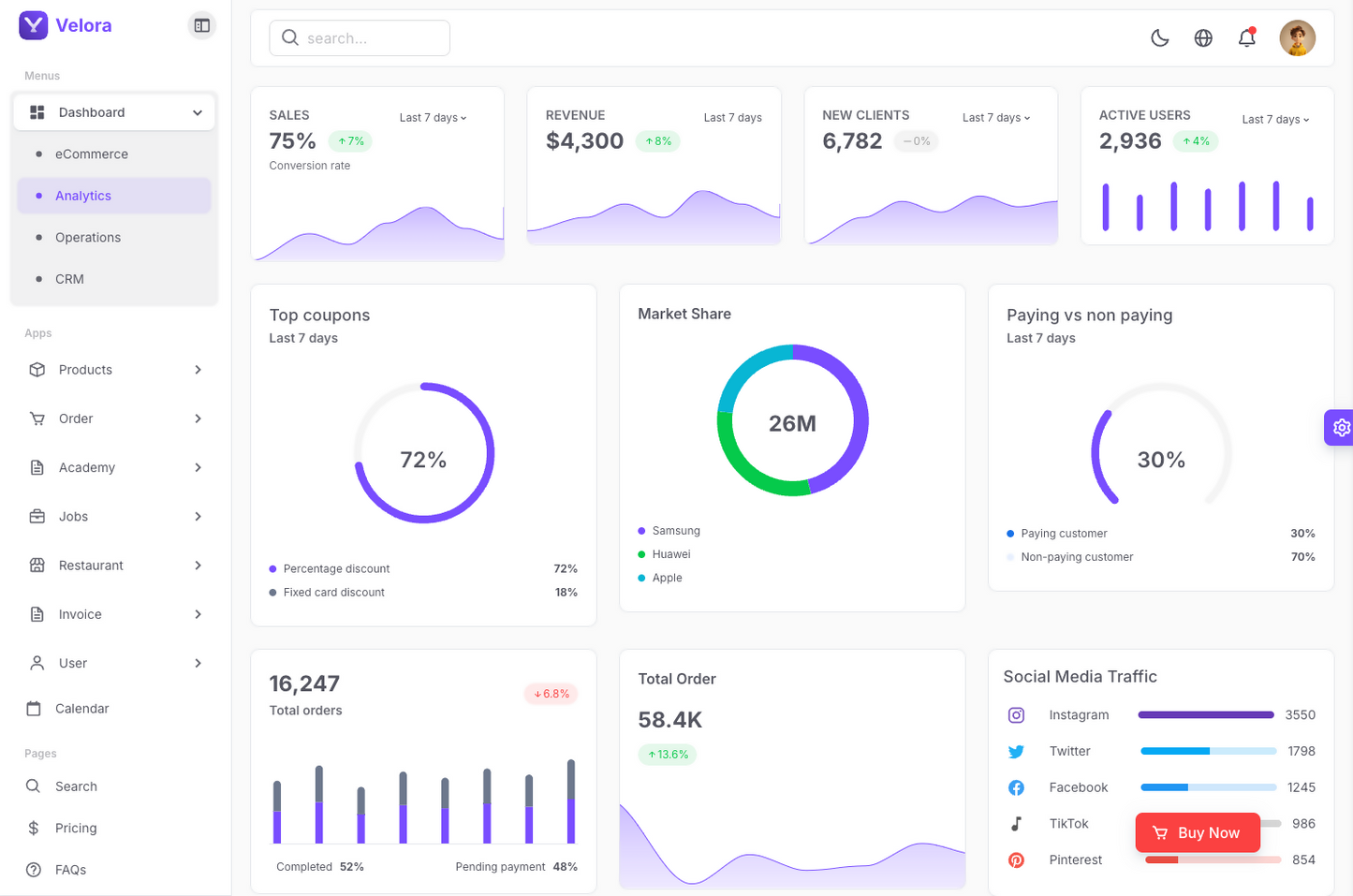This screenshot has width=1353, height=896.
Task: Click the Twitter bird icon
Action: [1016, 752]
